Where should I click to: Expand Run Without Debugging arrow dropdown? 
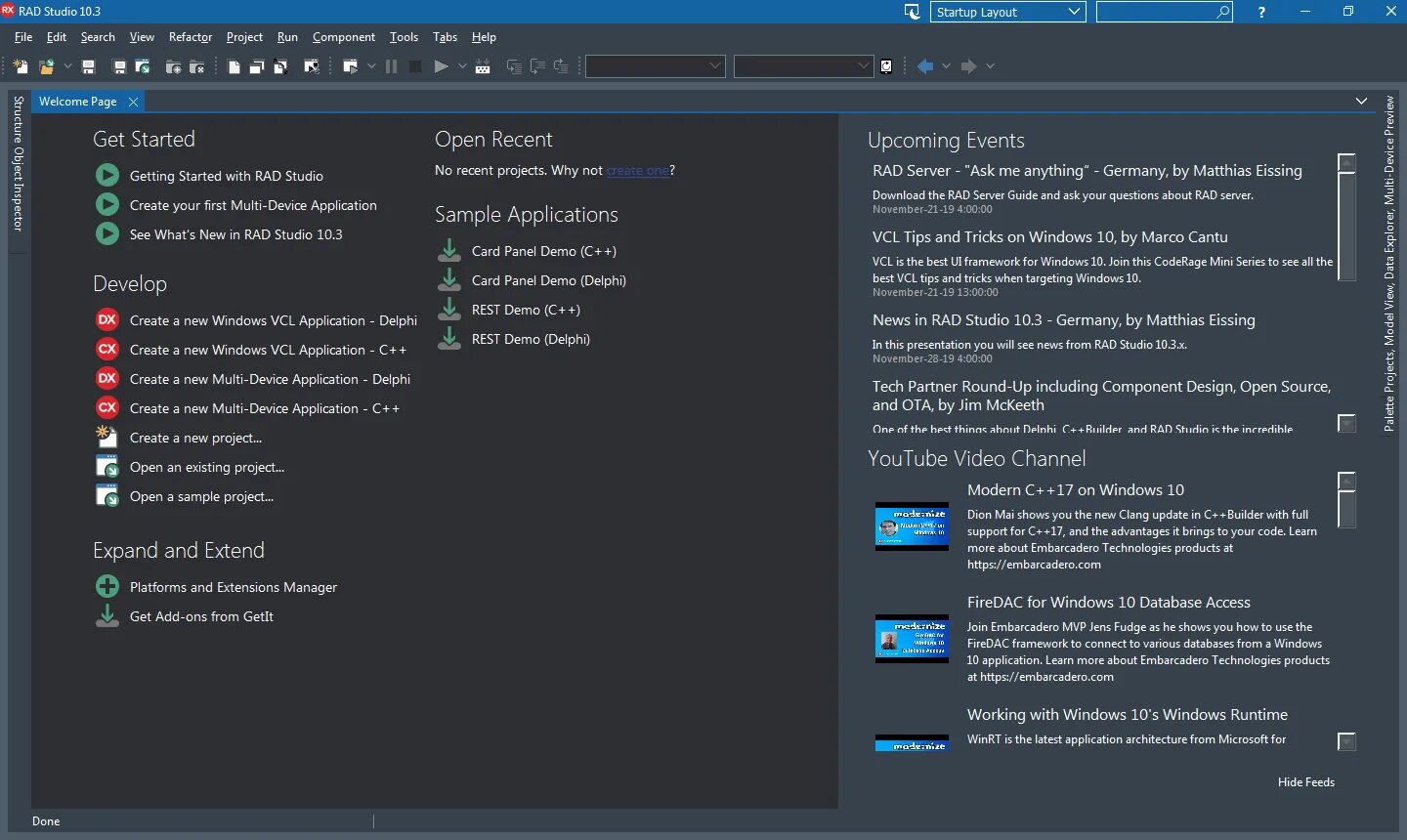coord(371,66)
